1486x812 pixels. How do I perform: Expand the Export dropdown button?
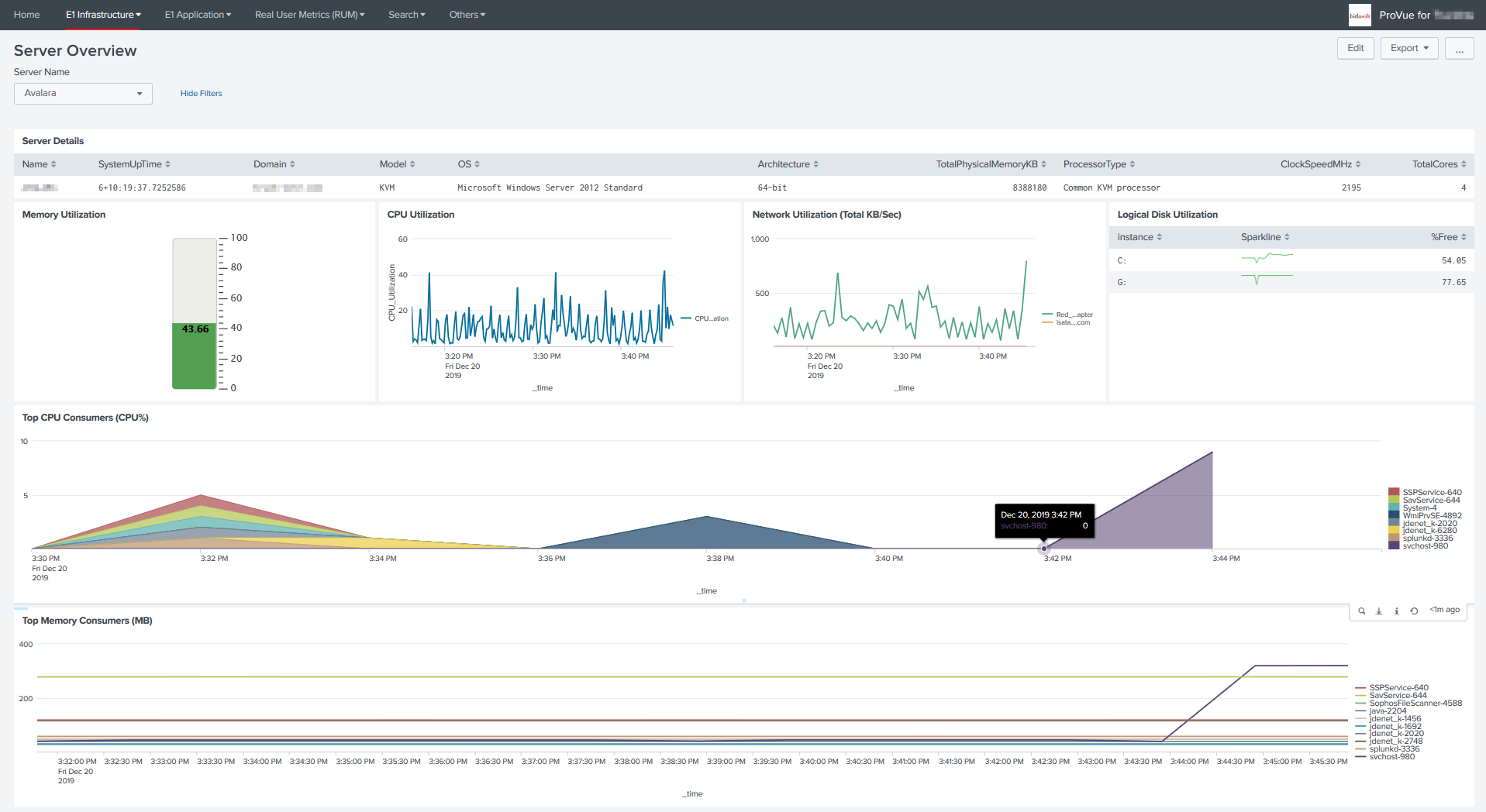pyautogui.click(x=1408, y=48)
